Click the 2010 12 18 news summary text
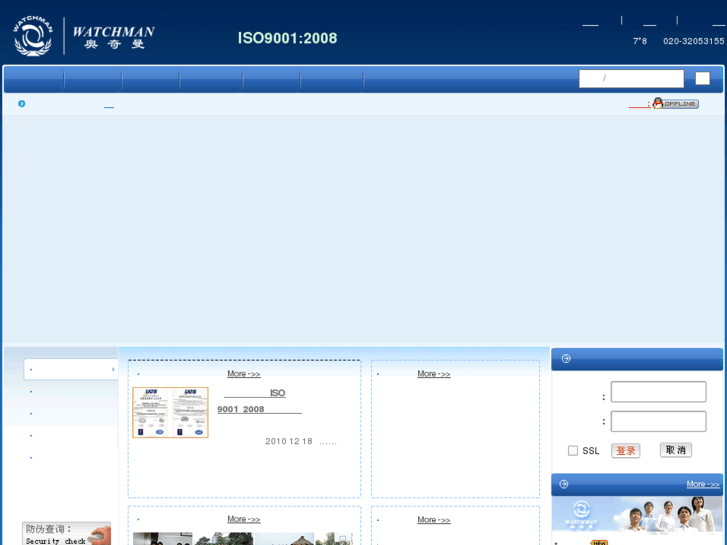 tap(300, 442)
